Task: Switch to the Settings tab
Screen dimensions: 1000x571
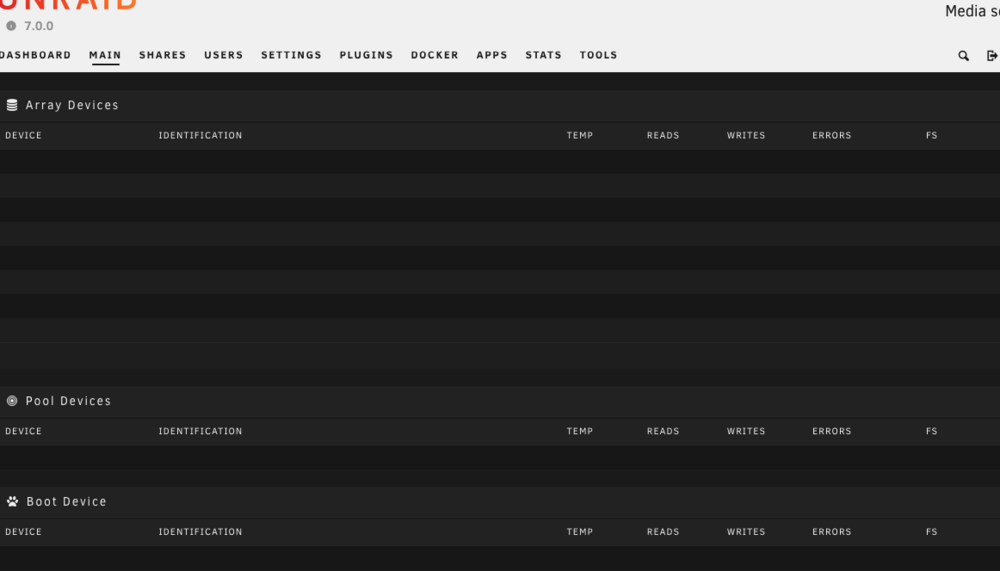Action: click(291, 55)
